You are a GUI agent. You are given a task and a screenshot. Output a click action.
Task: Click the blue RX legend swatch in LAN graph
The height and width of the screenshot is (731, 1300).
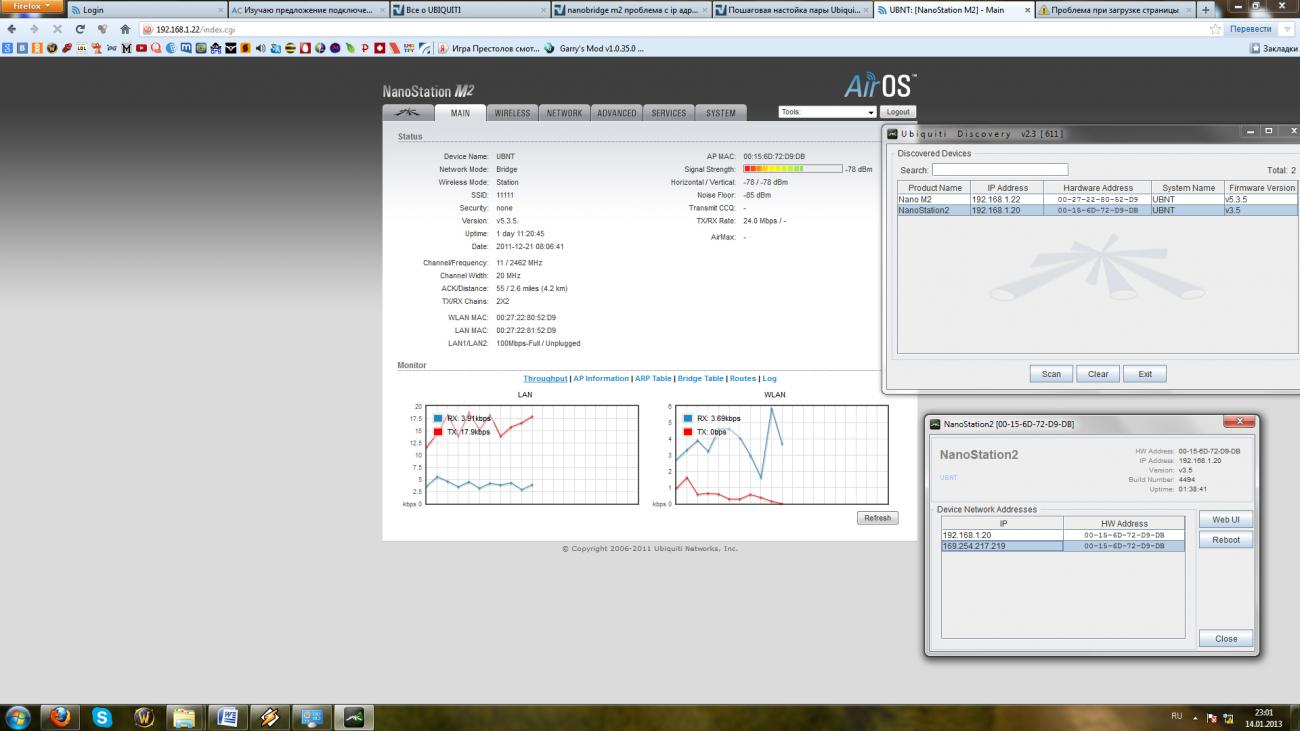click(438, 418)
